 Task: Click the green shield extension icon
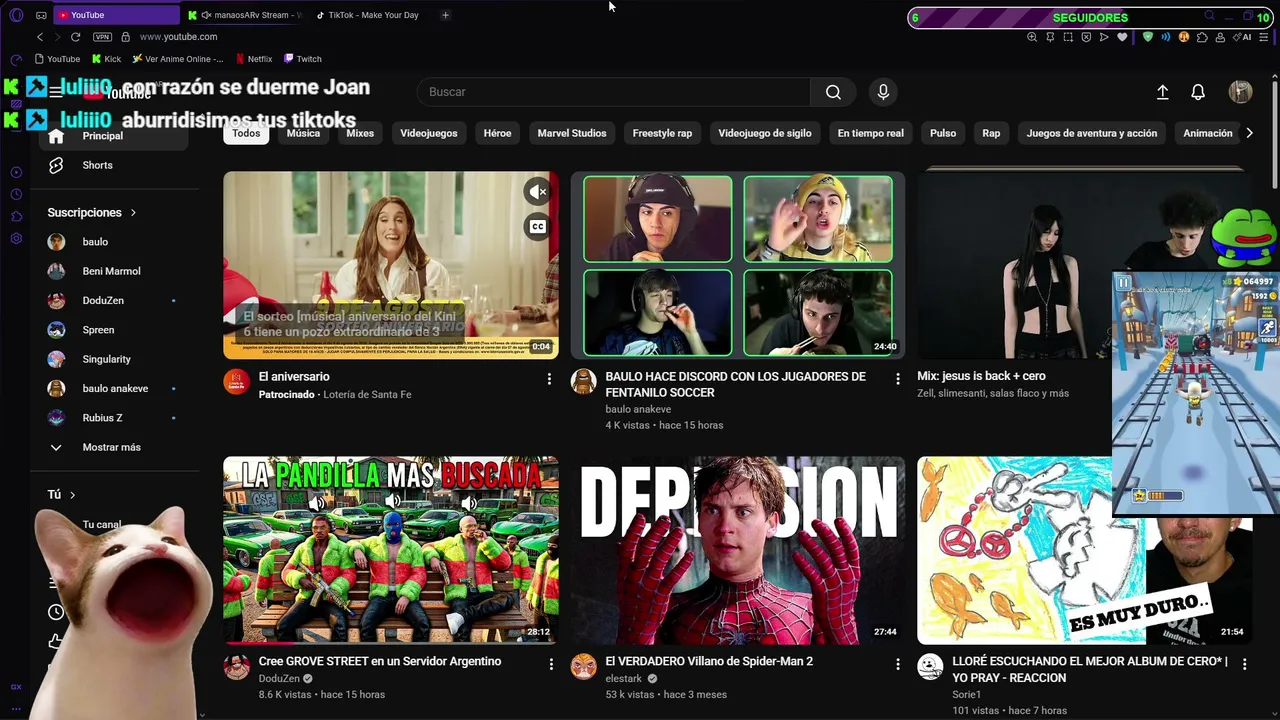coord(1148,37)
